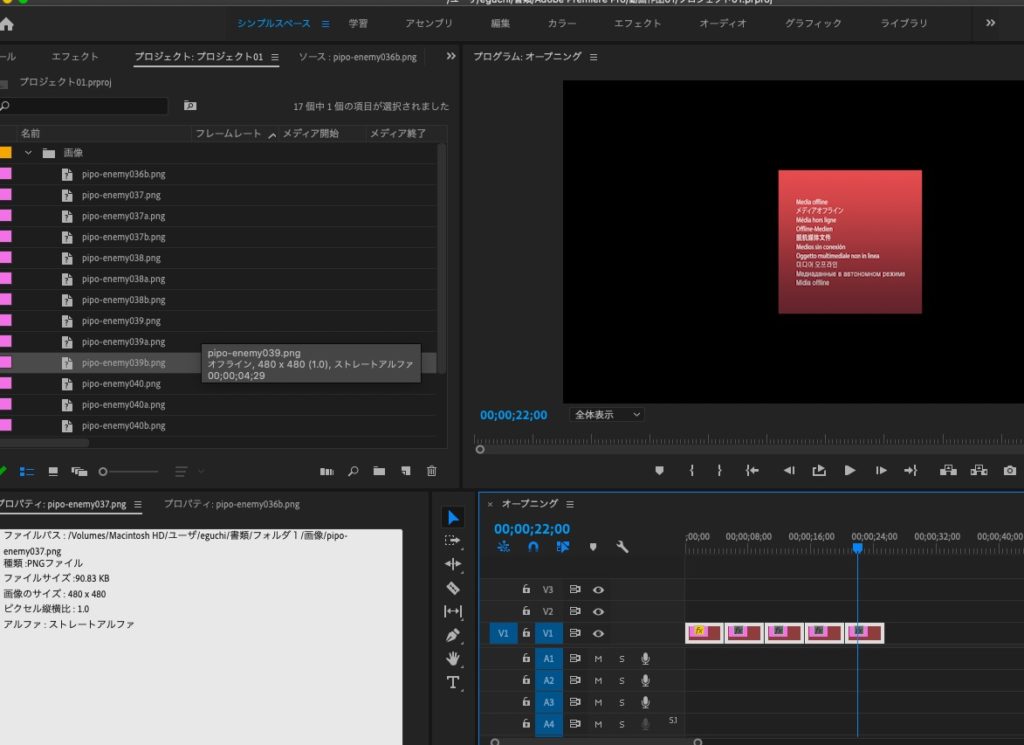The image size is (1024, 745).
Task: Click the export frame camera icon
Action: [x=1010, y=470]
